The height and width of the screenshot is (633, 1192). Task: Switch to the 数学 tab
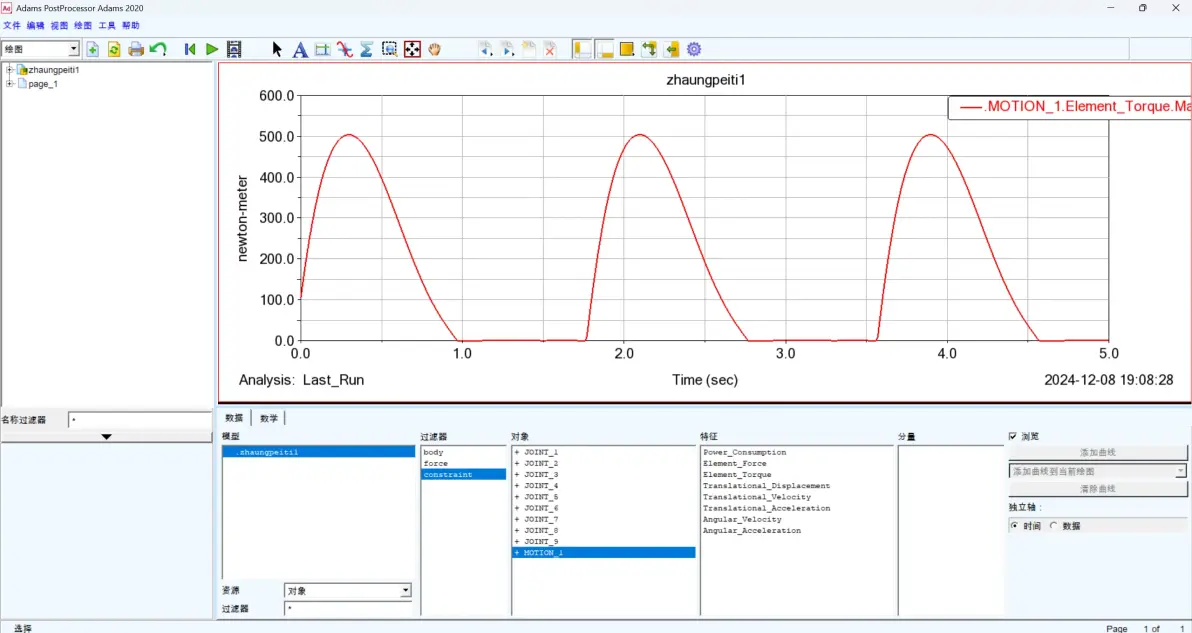tap(268, 418)
